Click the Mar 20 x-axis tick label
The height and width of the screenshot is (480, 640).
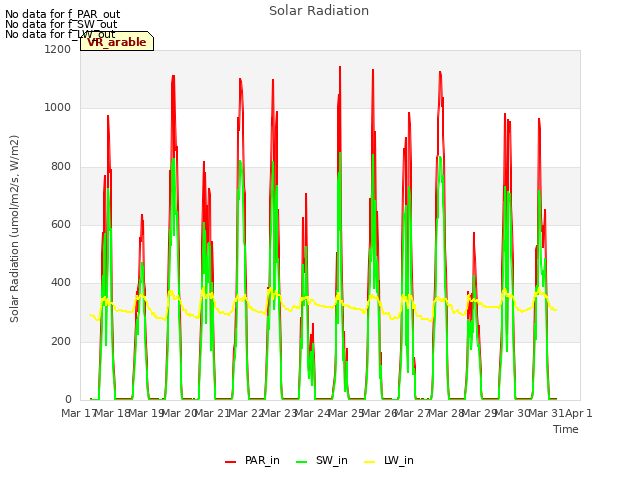(x=180, y=413)
